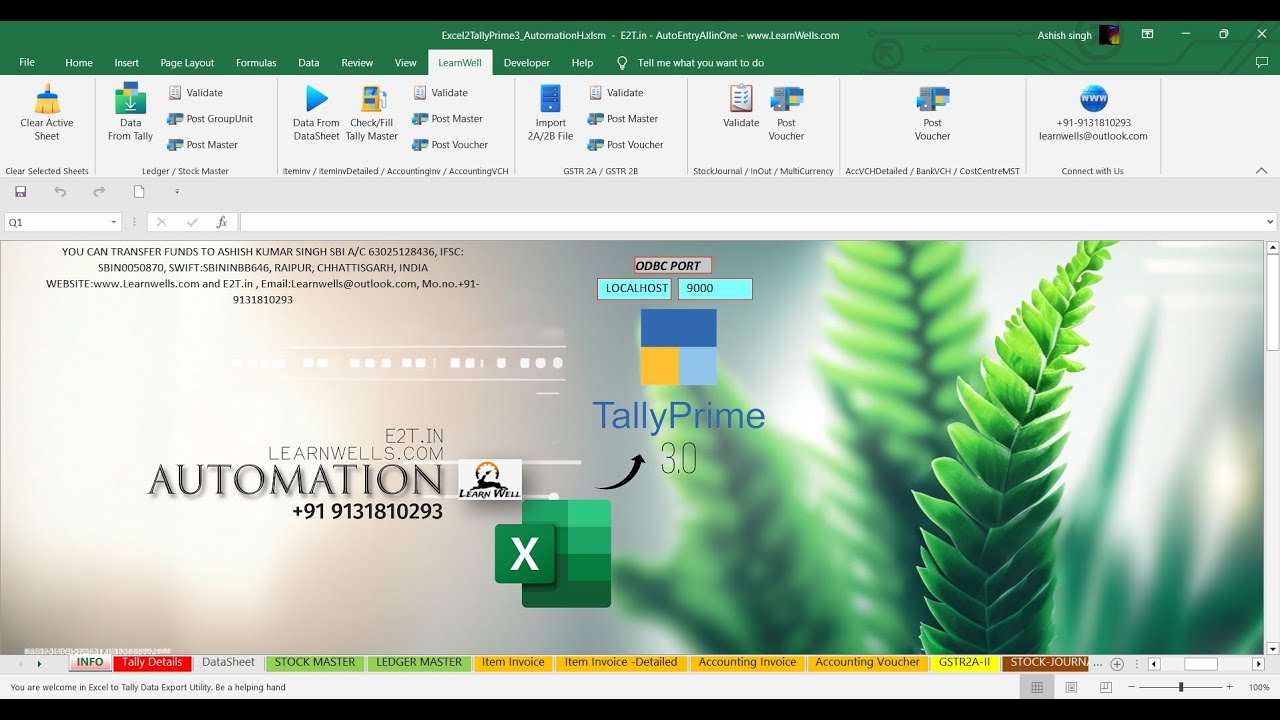This screenshot has height=720, width=1280.
Task: Open the Developer tab
Action: (x=527, y=62)
